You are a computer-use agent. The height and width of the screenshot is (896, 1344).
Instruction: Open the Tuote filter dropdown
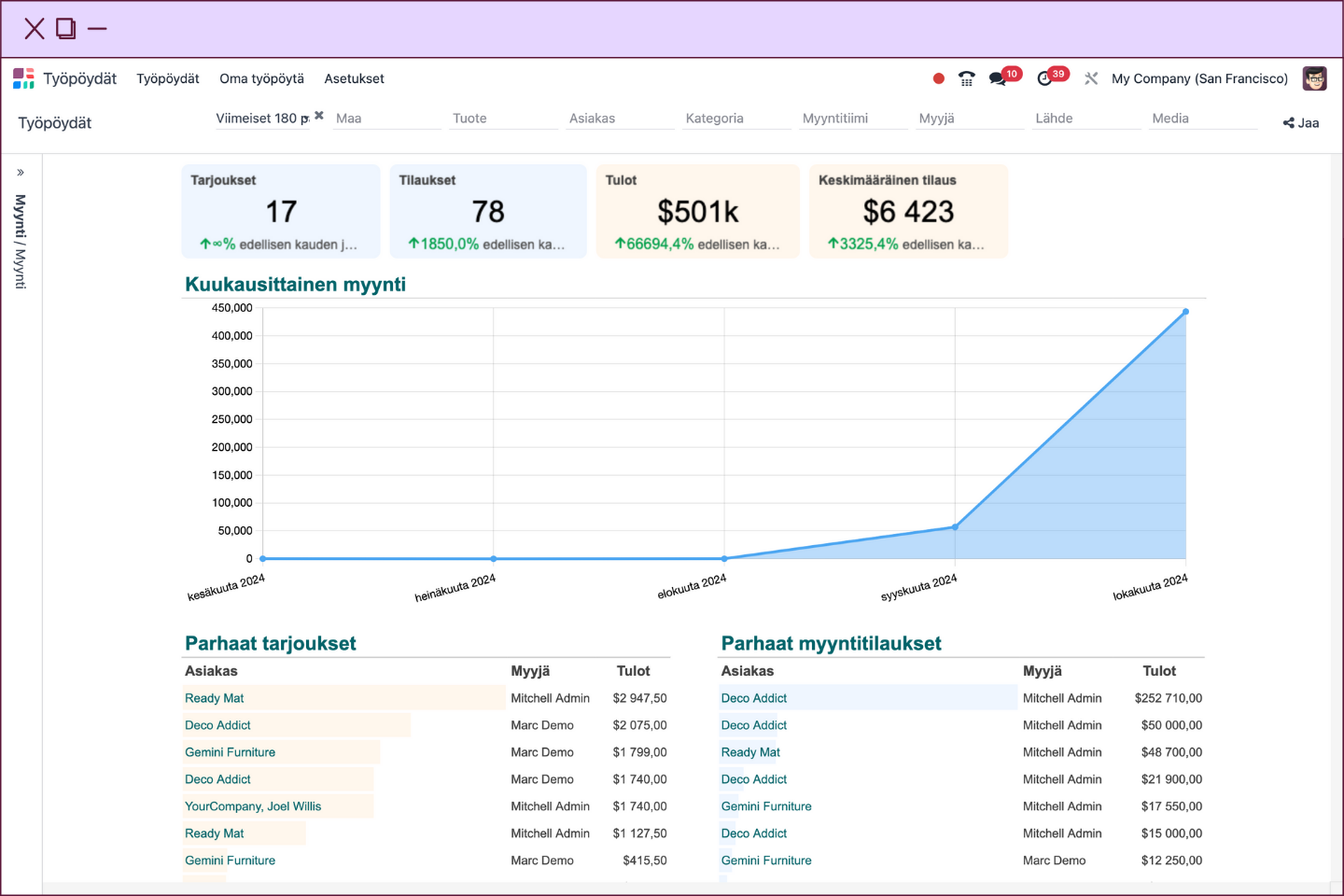tap(502, 119)
